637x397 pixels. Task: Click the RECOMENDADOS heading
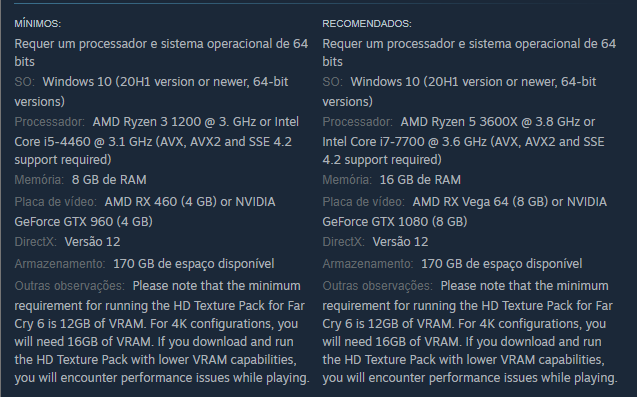pos(367,24)
